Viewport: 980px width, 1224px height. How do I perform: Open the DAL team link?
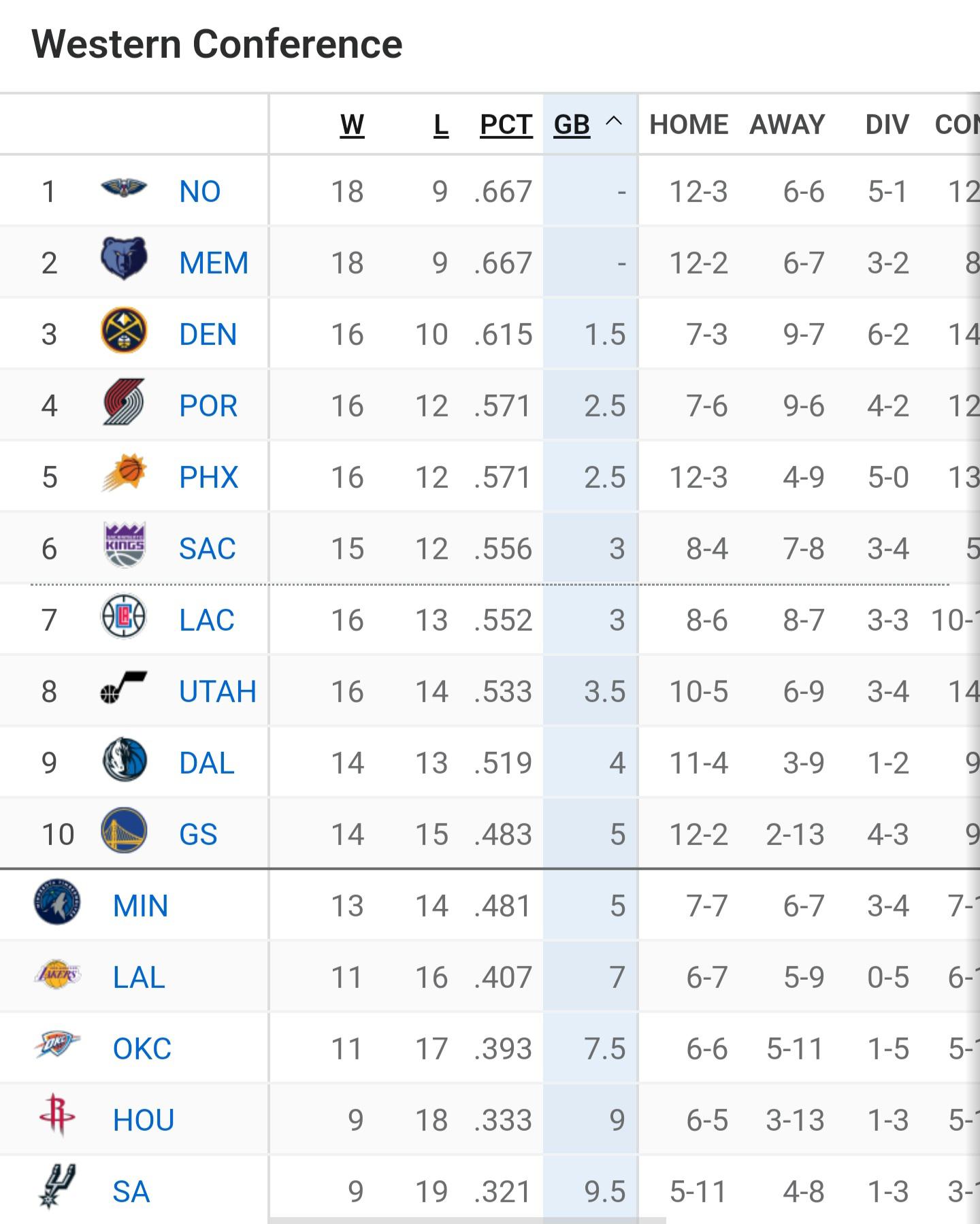click(207, 763)
